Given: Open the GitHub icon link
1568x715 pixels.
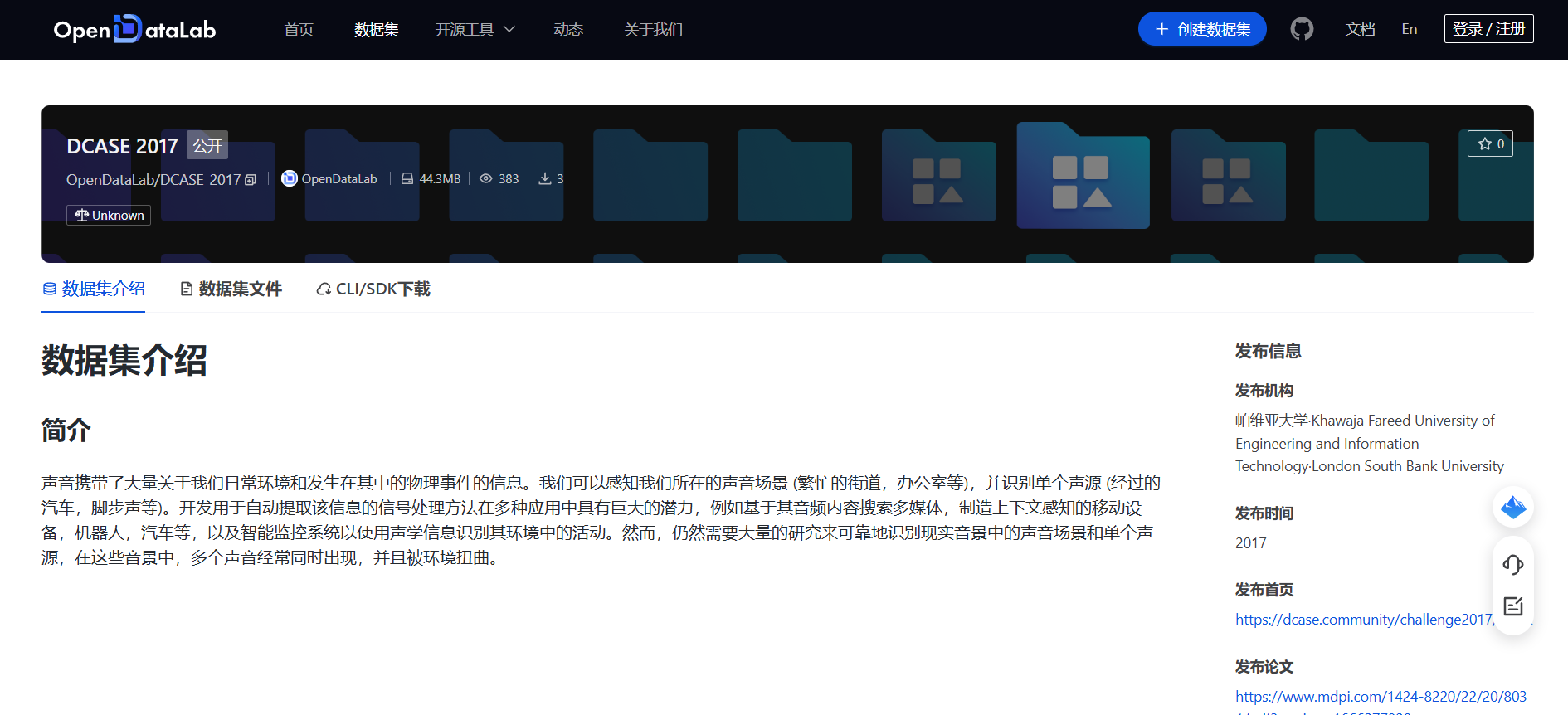Looking at the screenshot, I should [x=1302, y=29].
